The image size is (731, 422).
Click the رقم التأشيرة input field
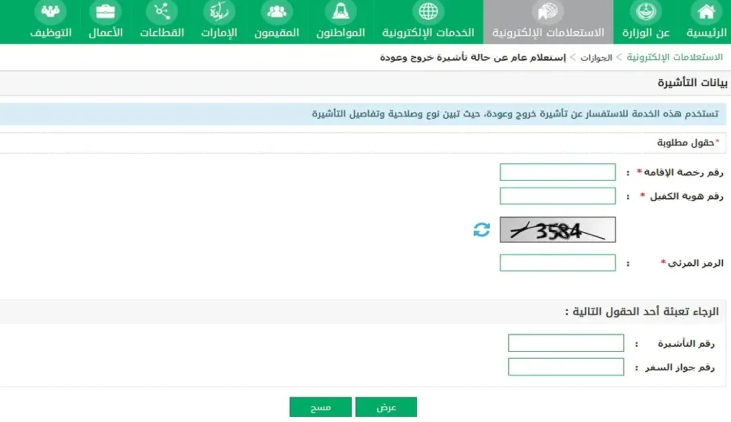click(x=566, y=343)
